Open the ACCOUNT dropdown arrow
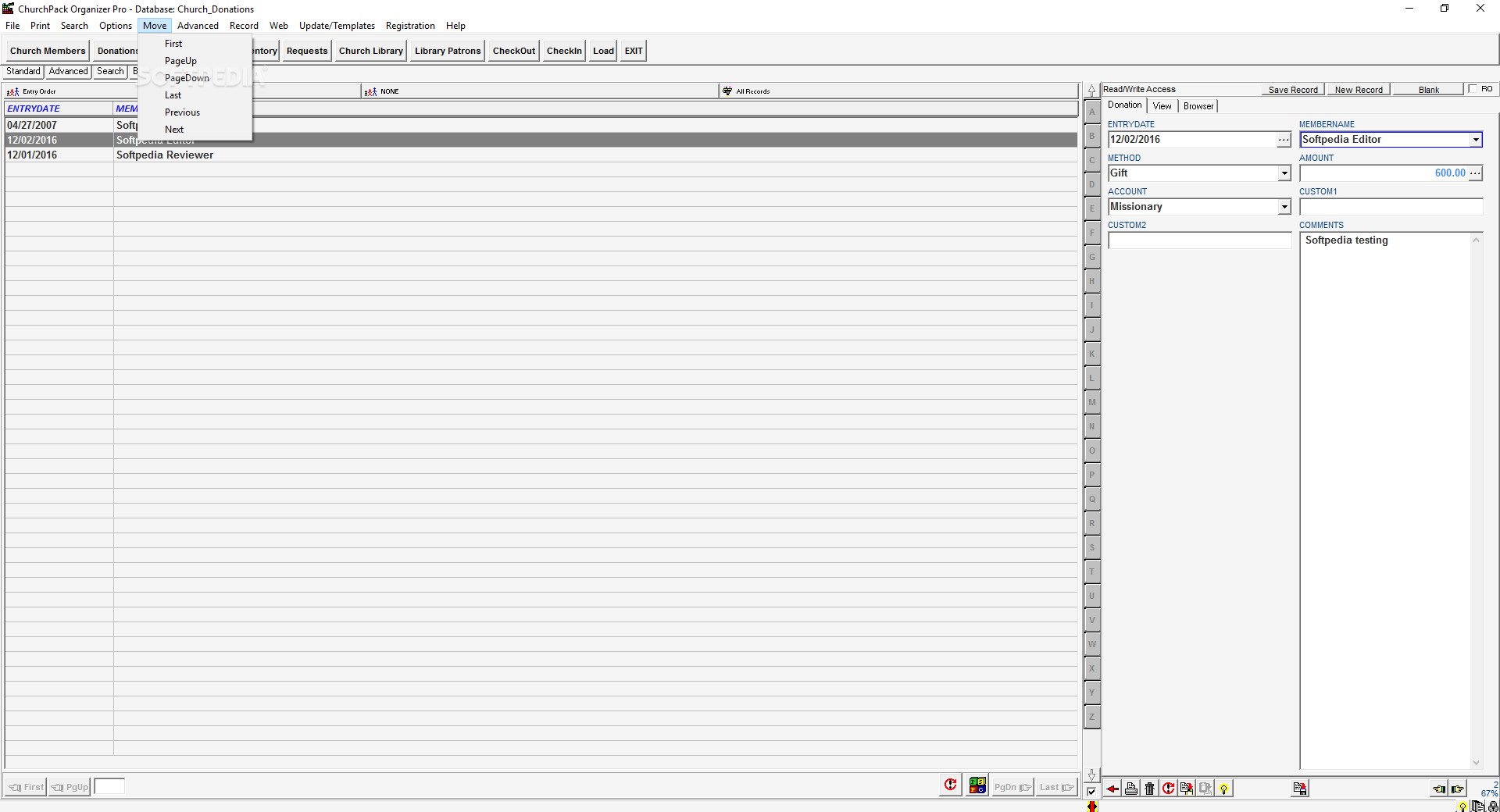The height and width of the screenshot is (812, 1500). [x=1284, y=207]
